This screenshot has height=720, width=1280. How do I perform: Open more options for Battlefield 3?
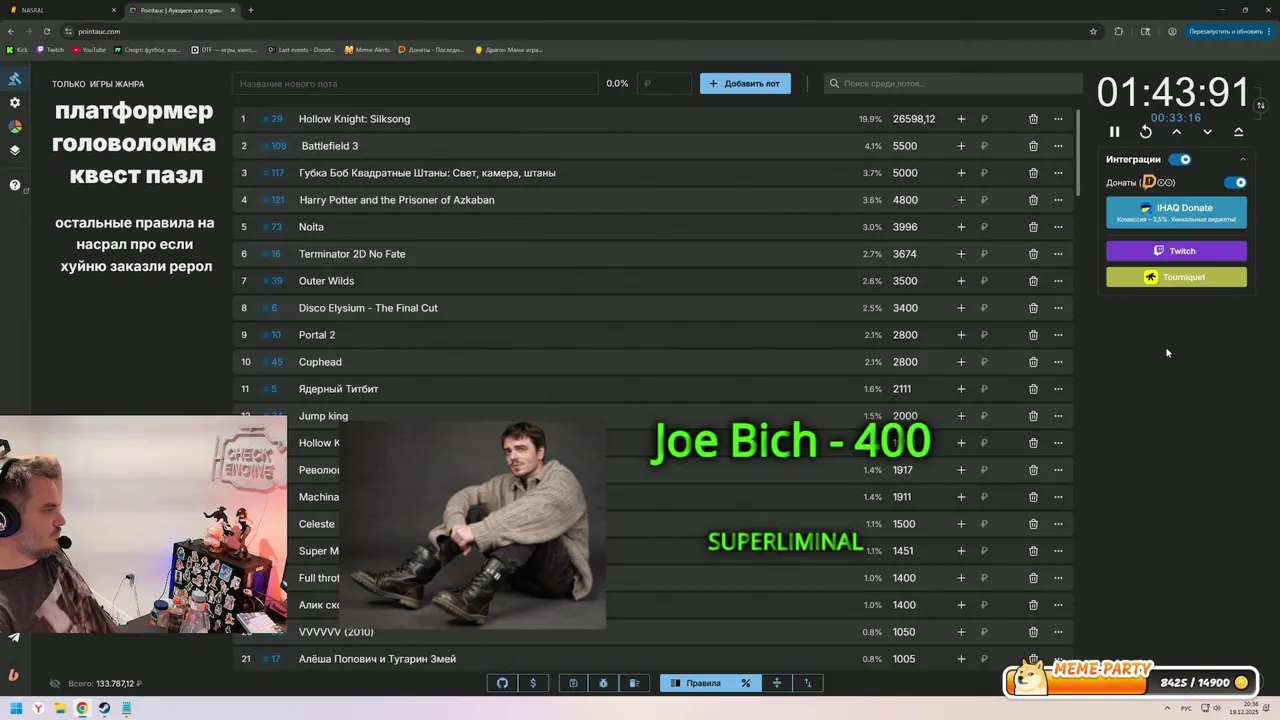(1058, 146)
